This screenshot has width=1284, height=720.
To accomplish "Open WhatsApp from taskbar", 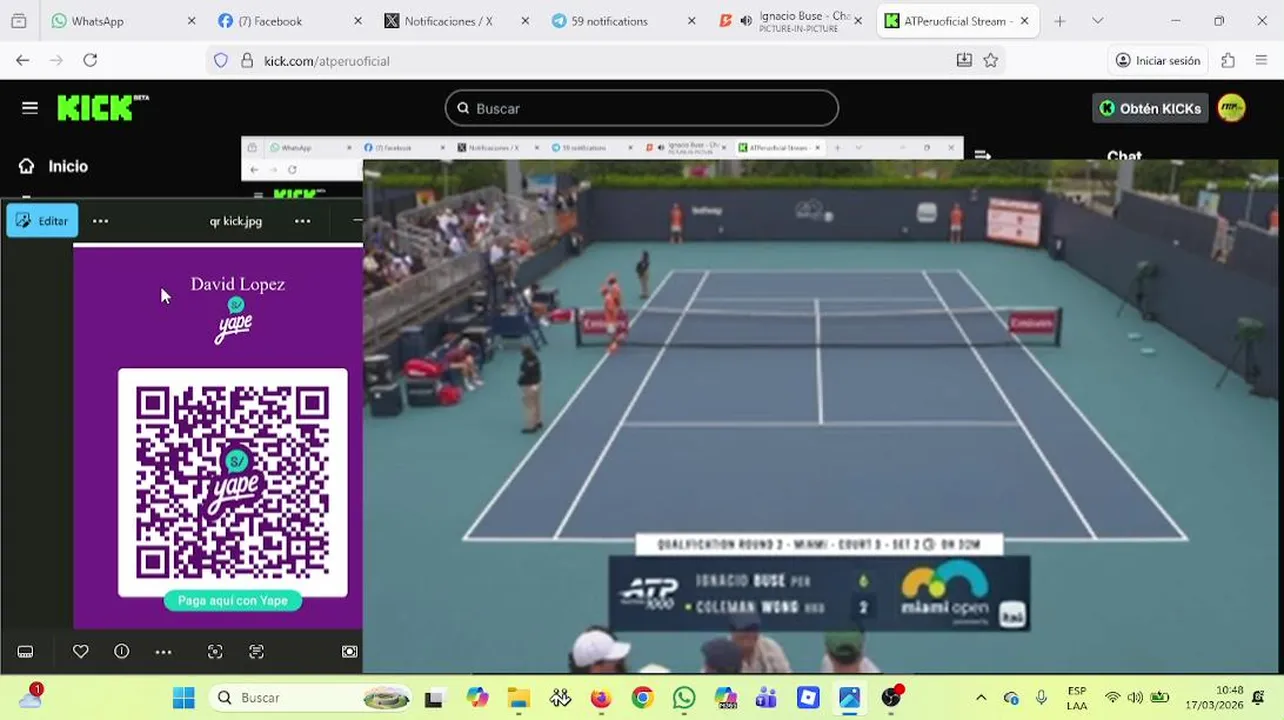I will tap(684, 698).
